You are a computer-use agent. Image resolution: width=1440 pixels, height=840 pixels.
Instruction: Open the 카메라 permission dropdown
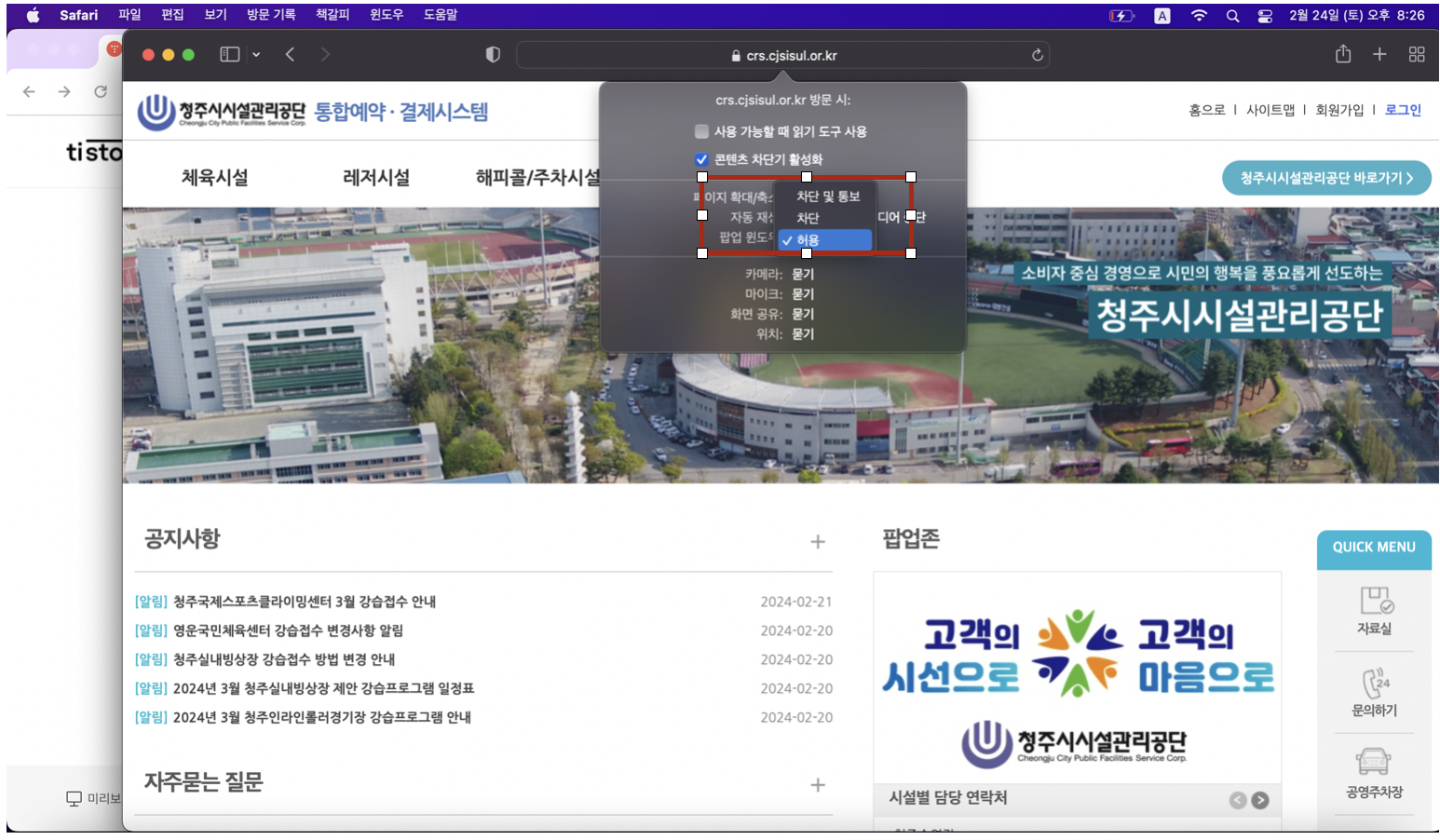(803, 274)
